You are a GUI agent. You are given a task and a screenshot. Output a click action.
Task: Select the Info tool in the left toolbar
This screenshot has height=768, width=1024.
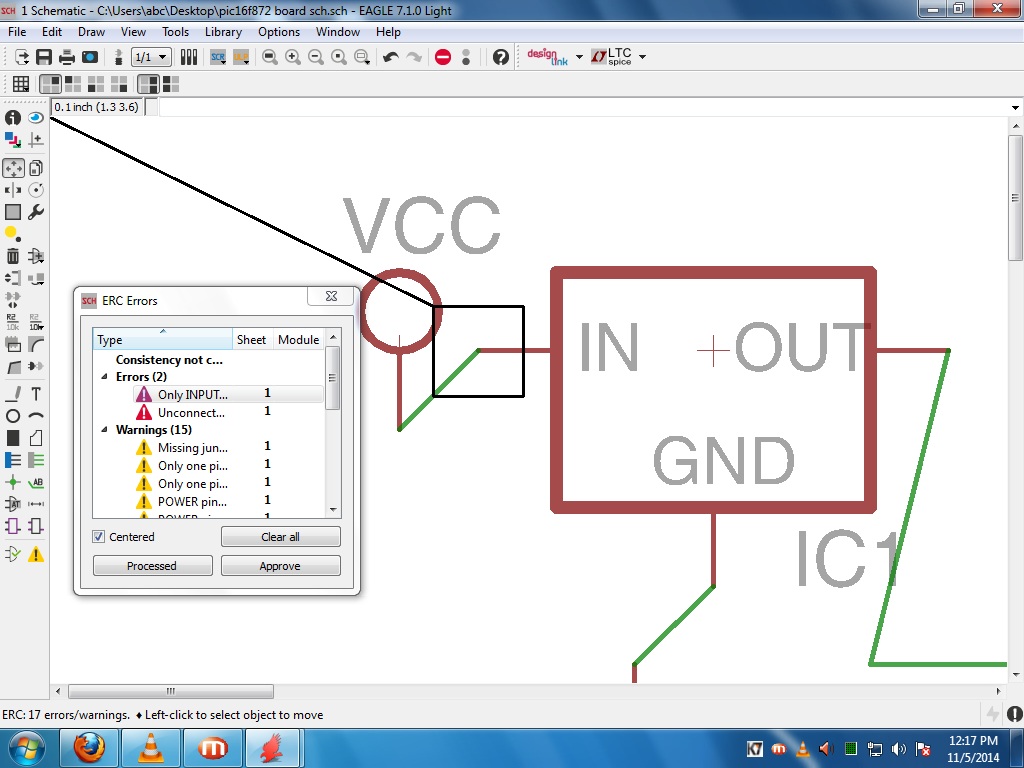[x=13, y=118]
